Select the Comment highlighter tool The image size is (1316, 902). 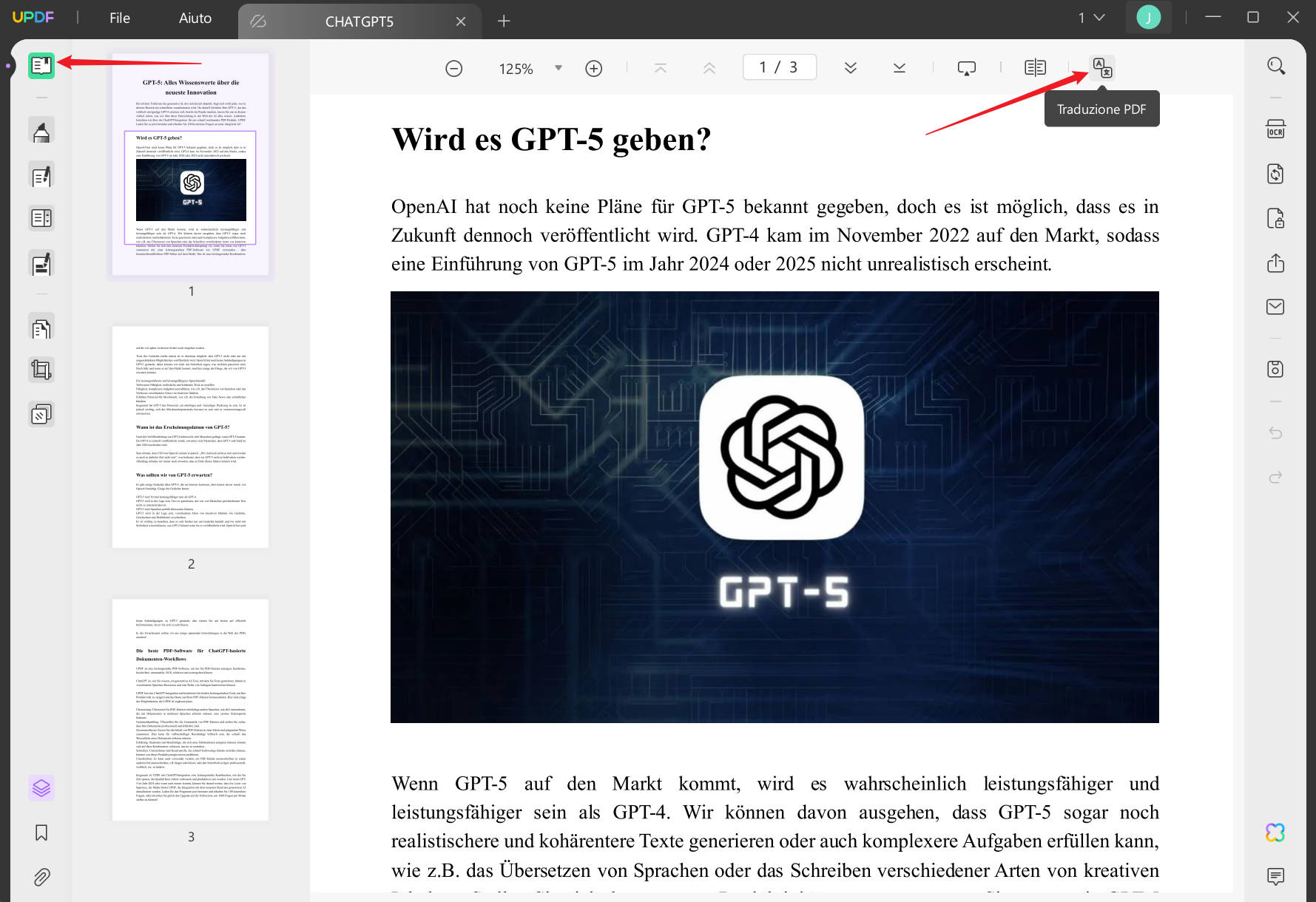pyautogui.click(x=41, y=131)
